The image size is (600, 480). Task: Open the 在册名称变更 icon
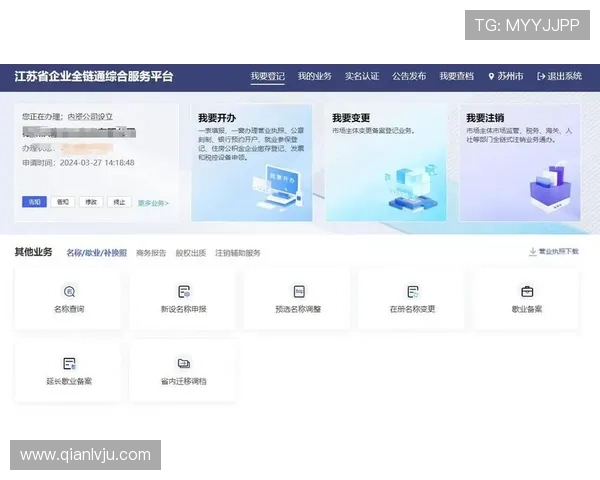[413, 292]
